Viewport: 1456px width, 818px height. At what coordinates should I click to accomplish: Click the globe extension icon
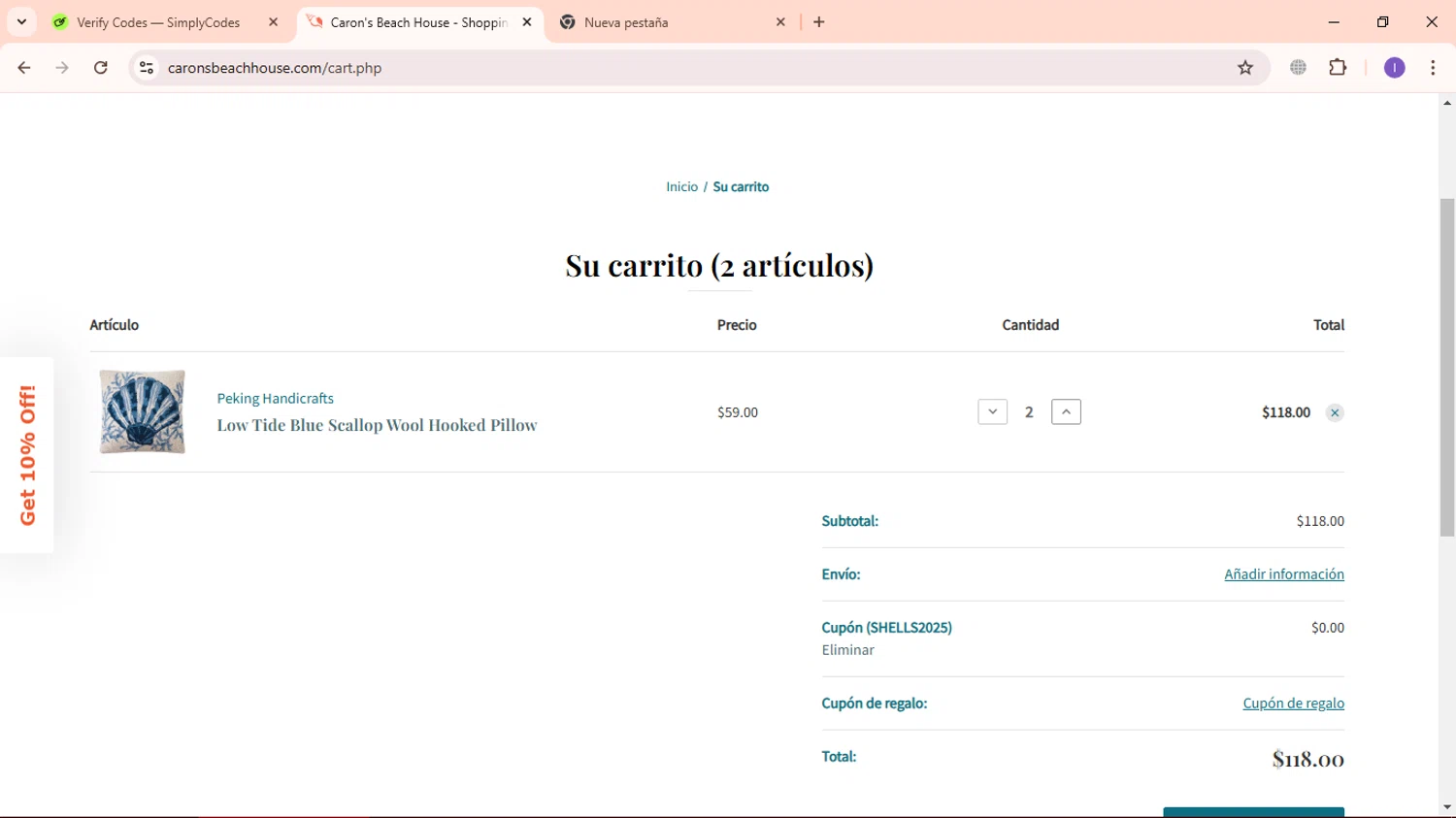point(1298,68)
